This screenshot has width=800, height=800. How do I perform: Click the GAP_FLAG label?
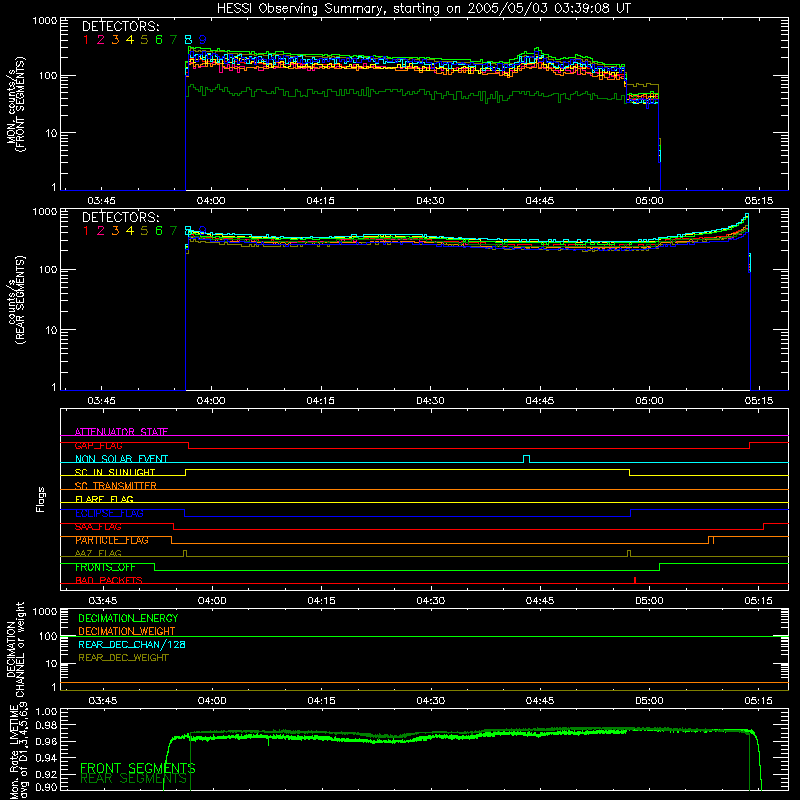98,445
